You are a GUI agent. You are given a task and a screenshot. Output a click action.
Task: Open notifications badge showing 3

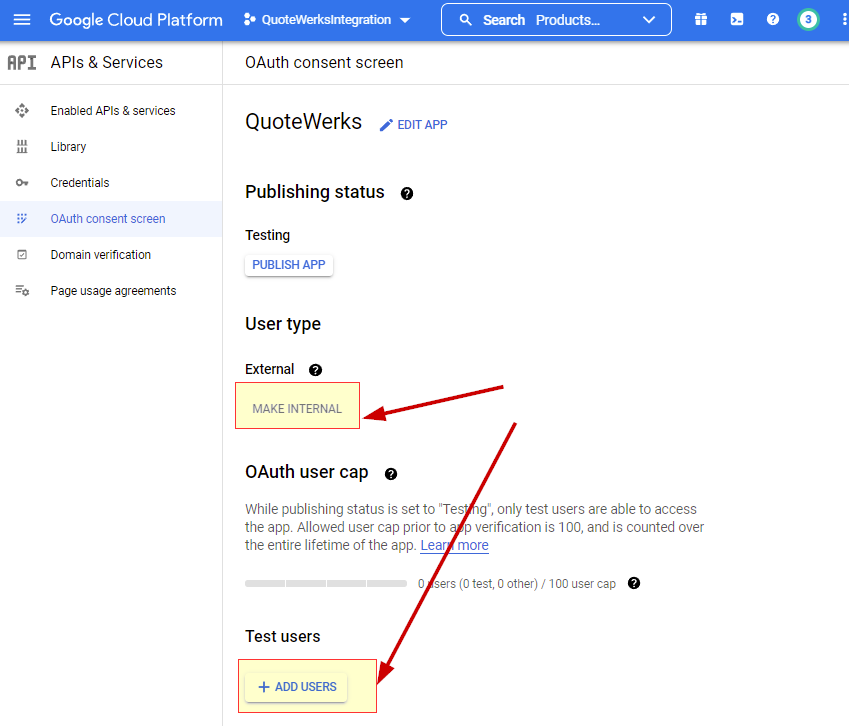pyautogui.click(x=808, y=20)
